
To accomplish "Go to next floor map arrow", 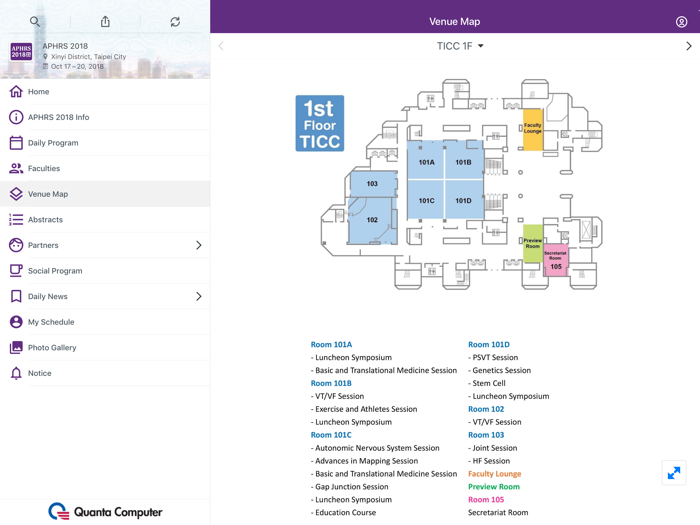I will click(688, 46).
